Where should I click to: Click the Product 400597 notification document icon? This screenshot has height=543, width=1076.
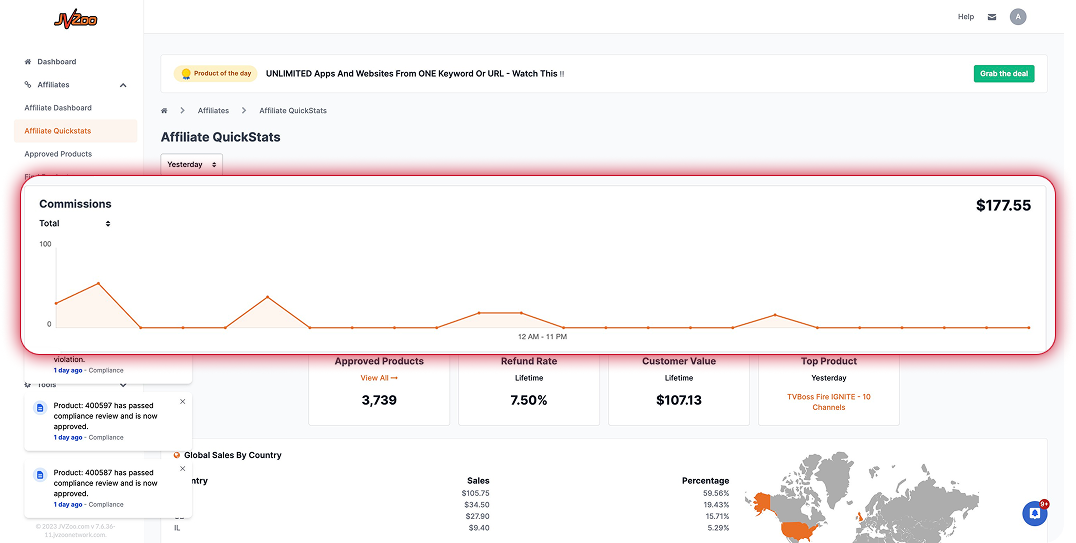[40, 408]
